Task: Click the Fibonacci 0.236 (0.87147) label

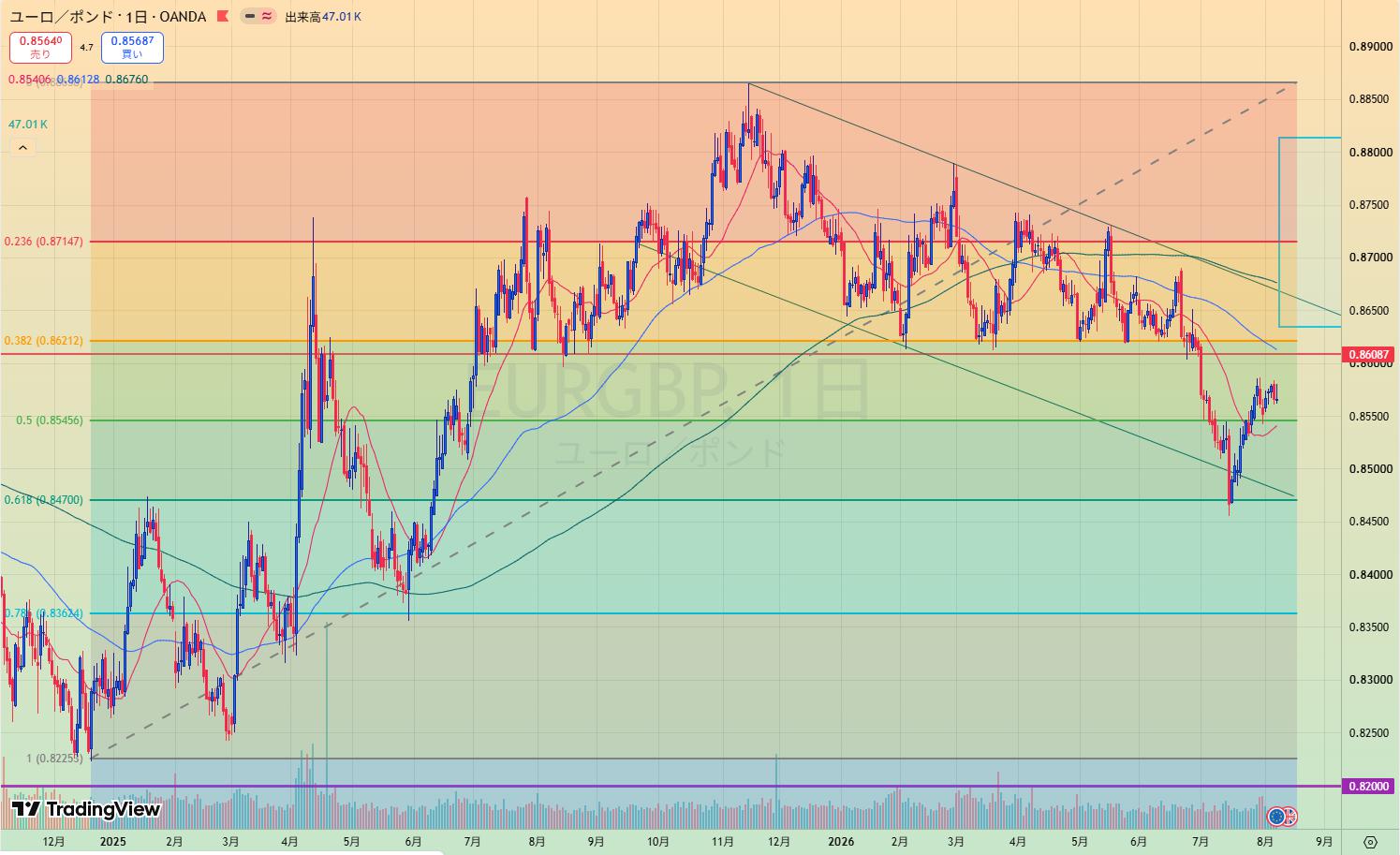Action: 44,242
